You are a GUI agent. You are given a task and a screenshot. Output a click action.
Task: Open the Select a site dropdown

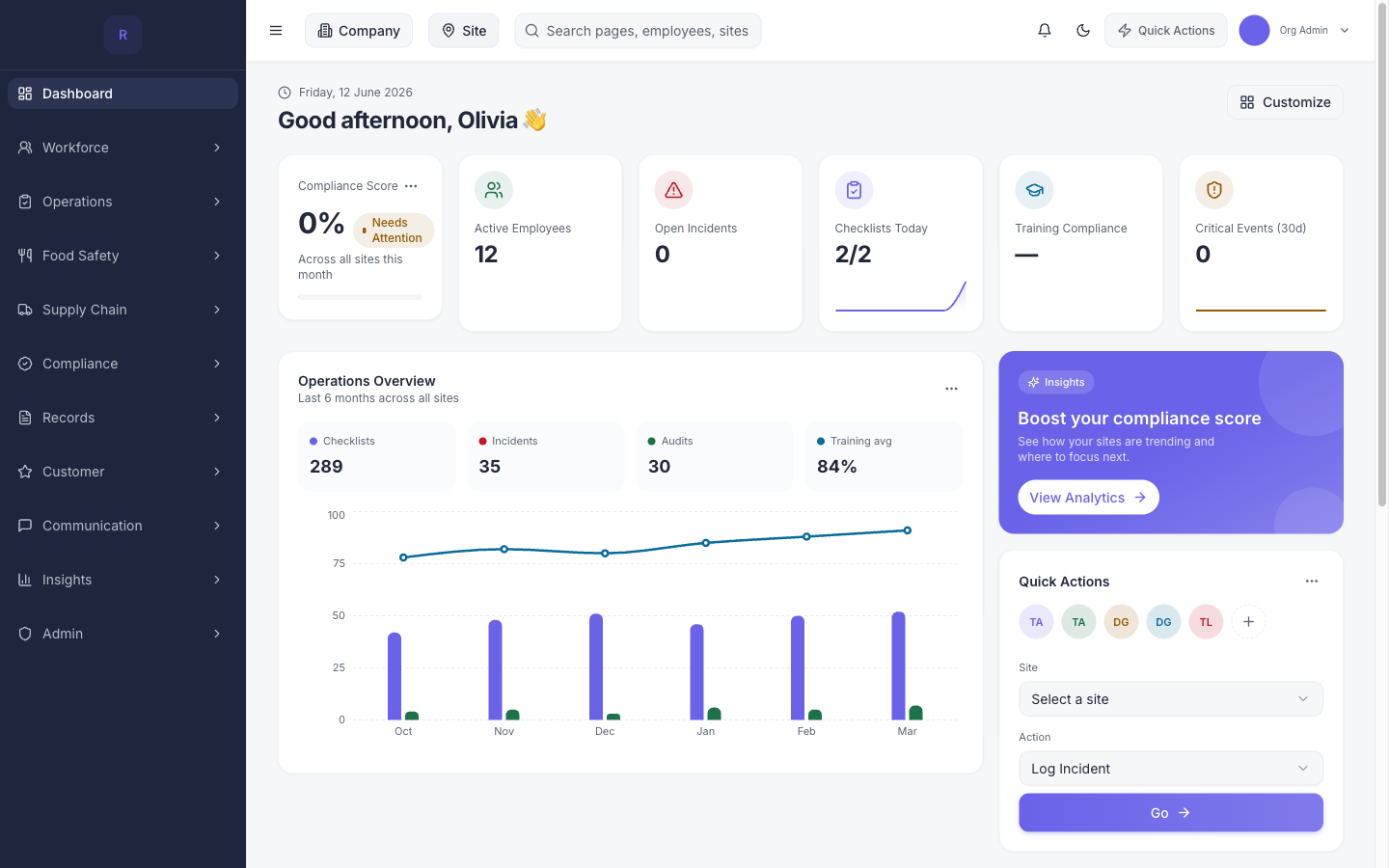coord(1171,699)
